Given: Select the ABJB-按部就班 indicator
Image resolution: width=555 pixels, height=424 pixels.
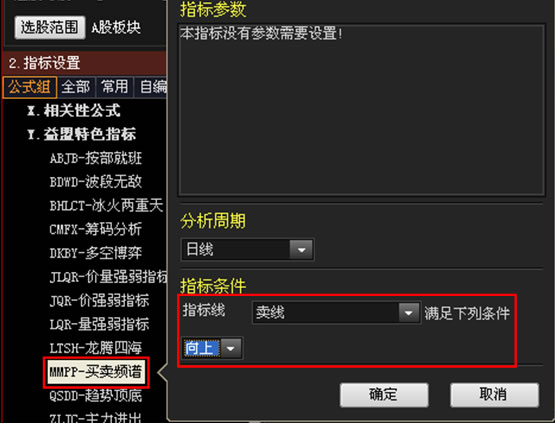Looking at the screenshot, I should (x=96, y=158).
